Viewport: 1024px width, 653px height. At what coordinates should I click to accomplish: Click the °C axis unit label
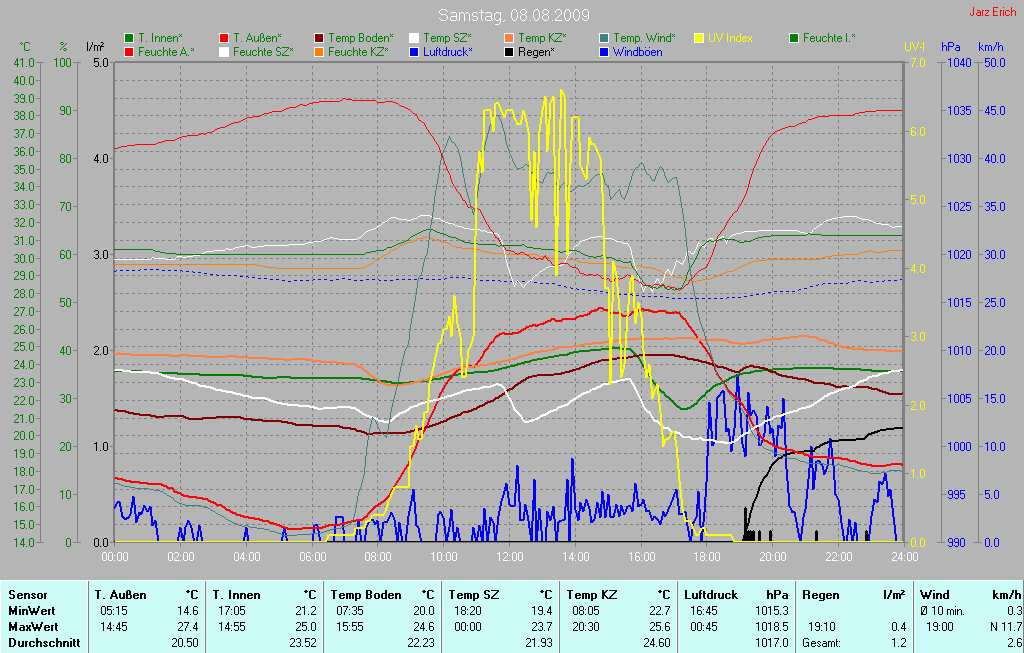click(25, 47)
